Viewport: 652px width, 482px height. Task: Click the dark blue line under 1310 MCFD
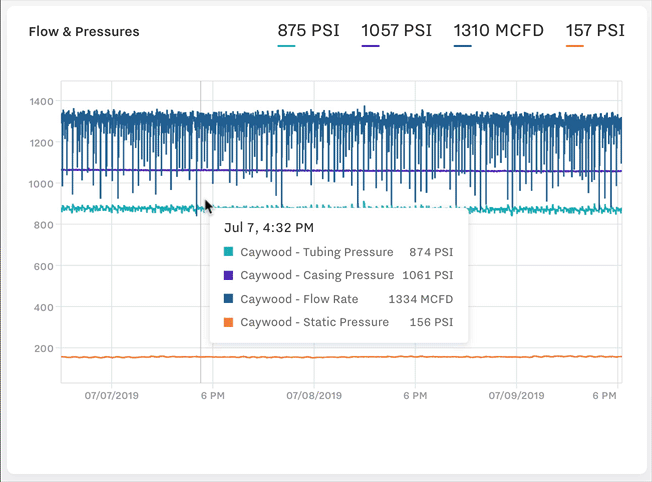[x=462, y=46]
